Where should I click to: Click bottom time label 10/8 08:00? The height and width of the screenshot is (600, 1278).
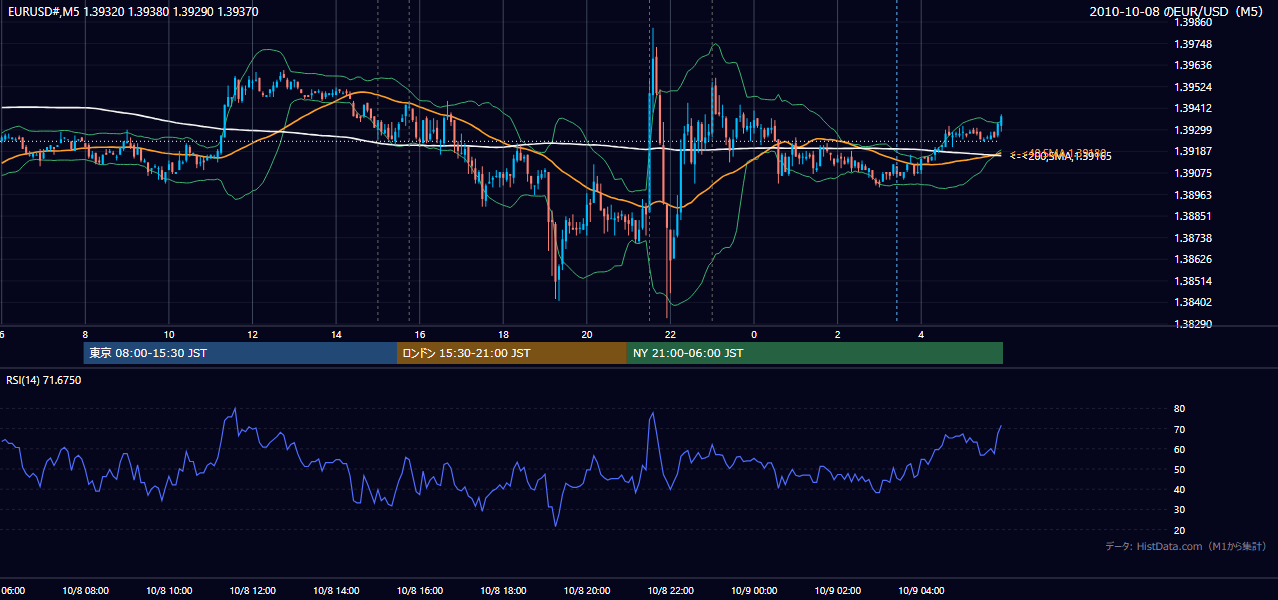85,591
